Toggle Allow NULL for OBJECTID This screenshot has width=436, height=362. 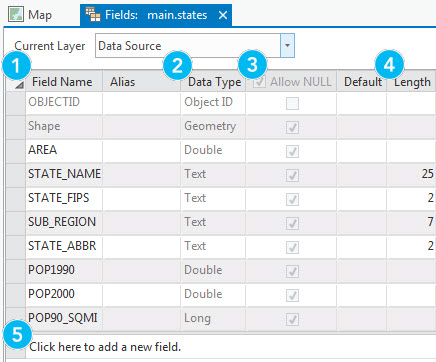click(x=292, y=103)
